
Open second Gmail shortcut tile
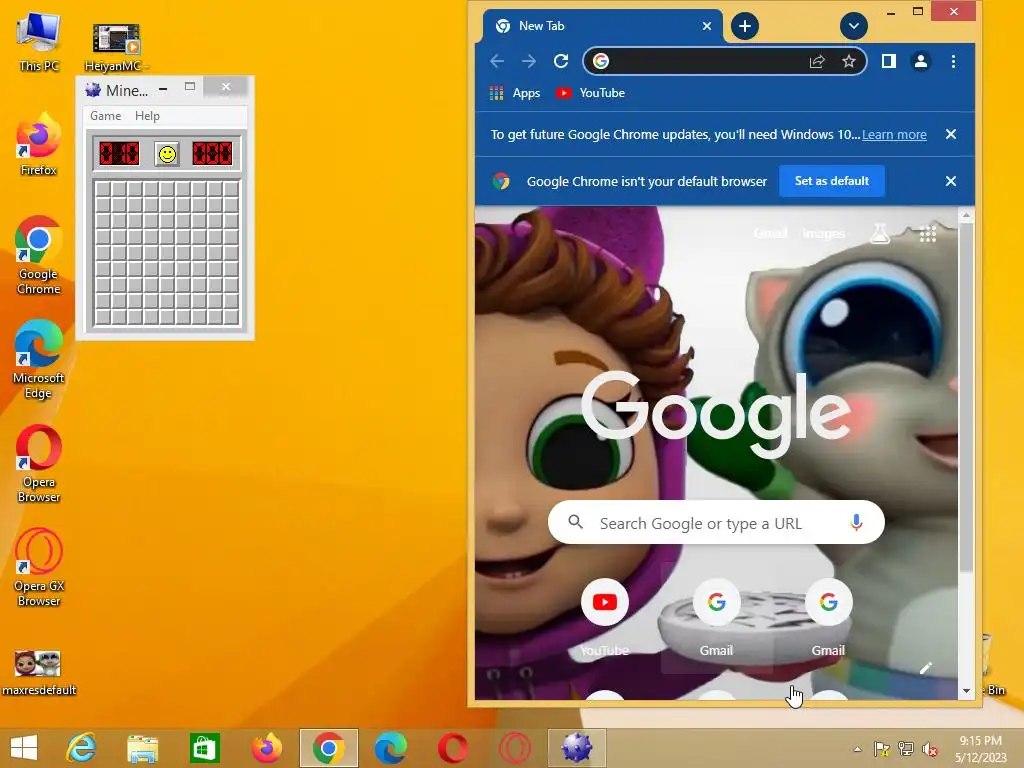tap(828, 617)
